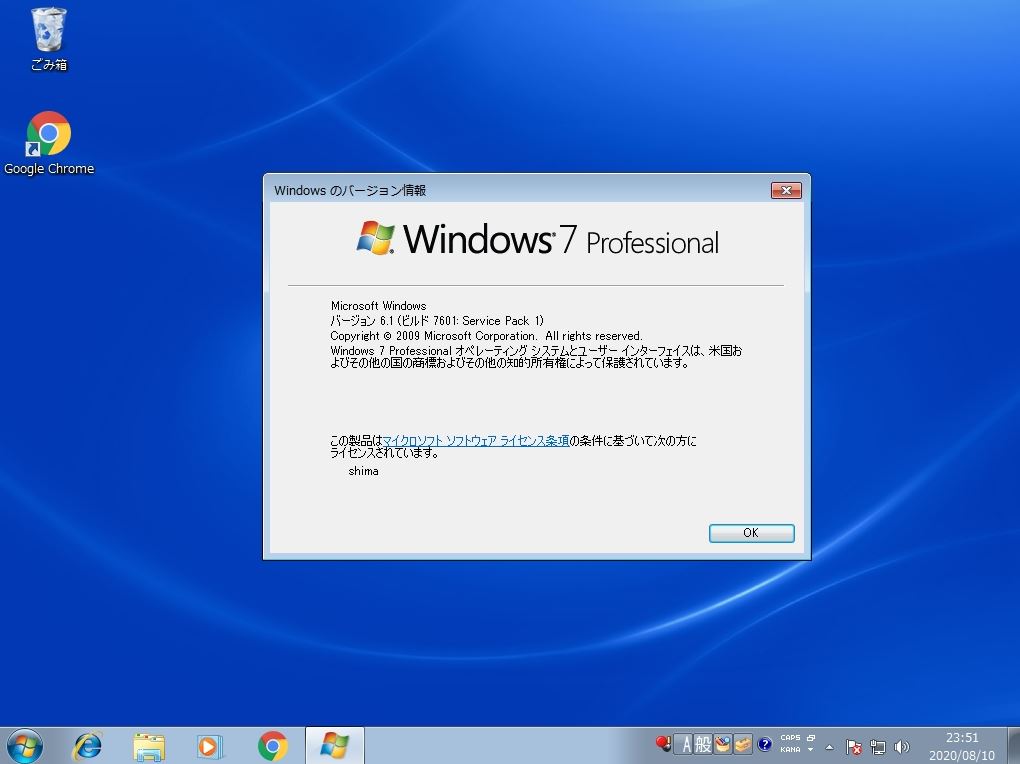Click the red IME language bar icon
Screen dimensions: 1020x764
pyautogui.click(x=664, y=743)
